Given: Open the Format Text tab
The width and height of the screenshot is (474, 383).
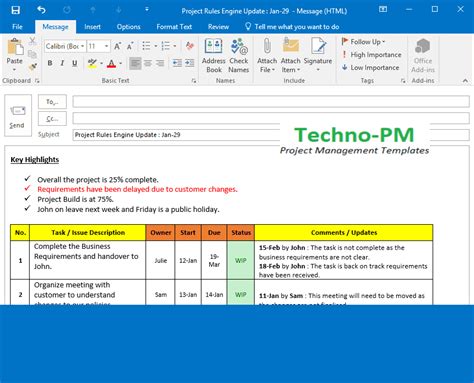Looking at the screenshot, I should click(174, 27).
